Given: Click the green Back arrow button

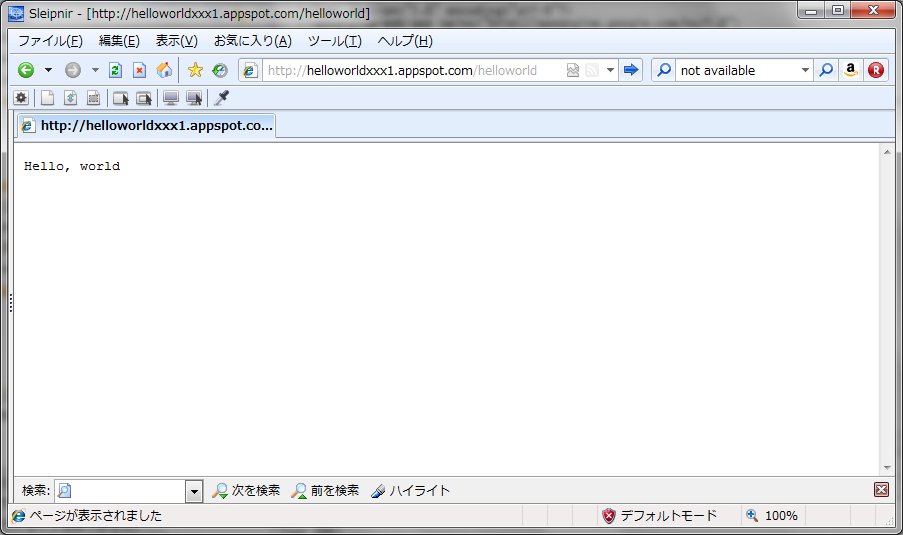Looking at the screenshot, I should 26,70.
